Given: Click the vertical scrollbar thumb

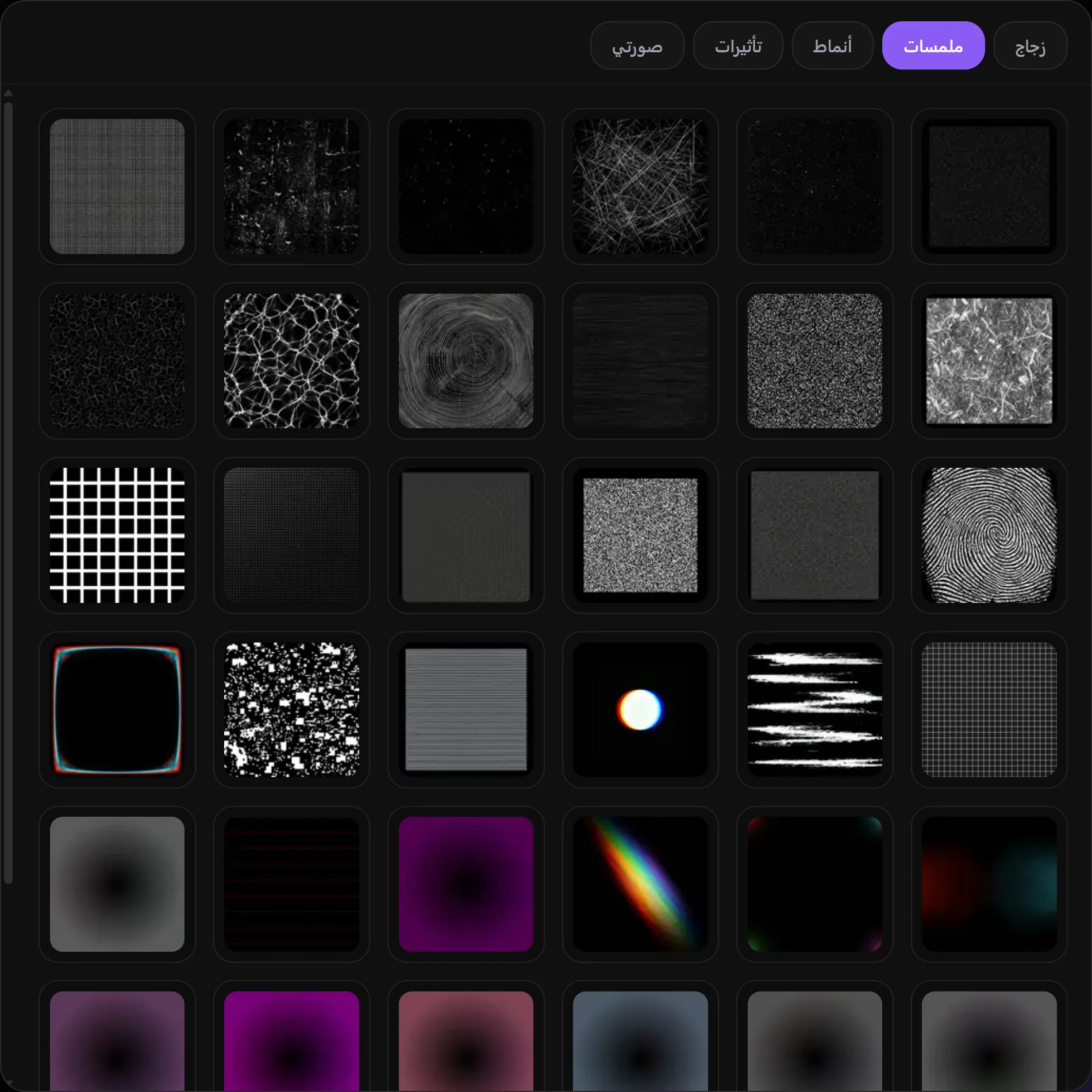Looking at the screenshot, I should [x=8, y=493].
